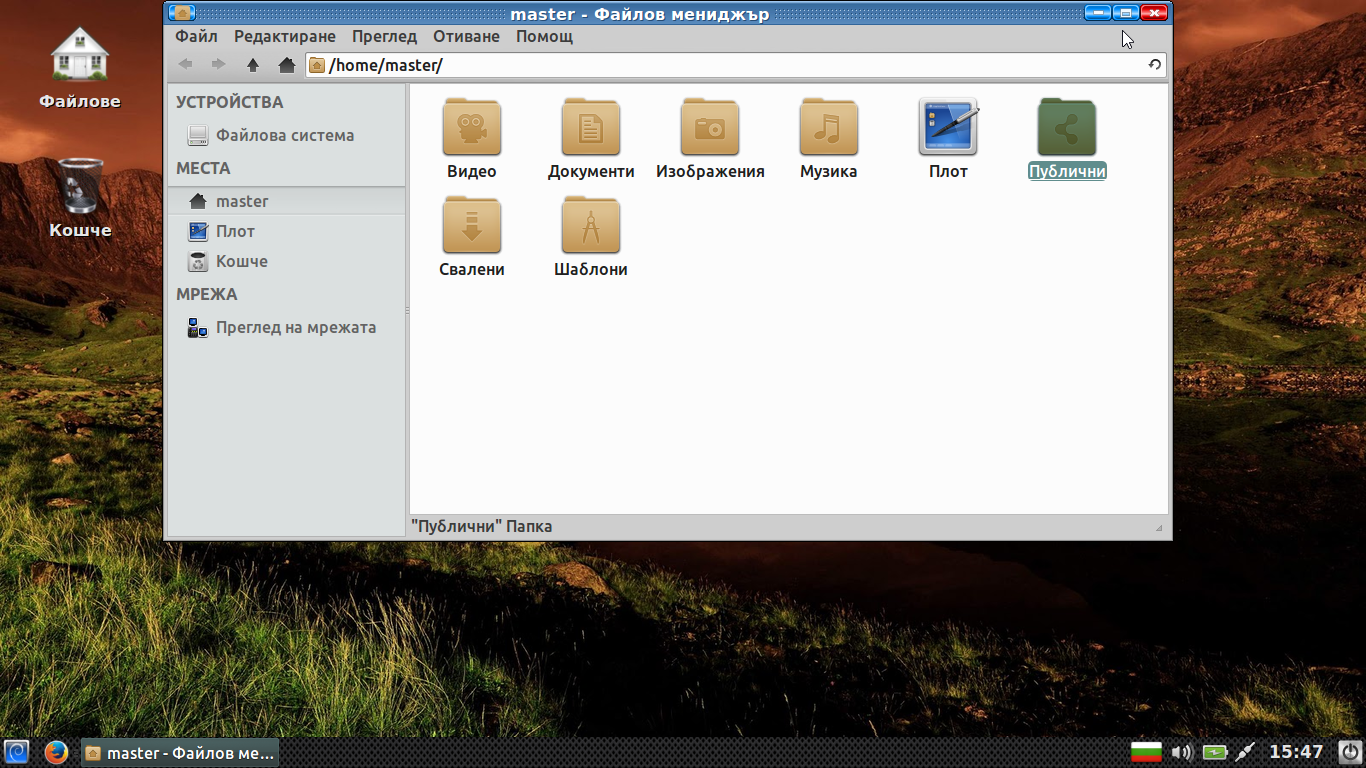This screenshot has width=1366, height=768.
Task: Go back with the left arrow
Action: coord(185,65)
